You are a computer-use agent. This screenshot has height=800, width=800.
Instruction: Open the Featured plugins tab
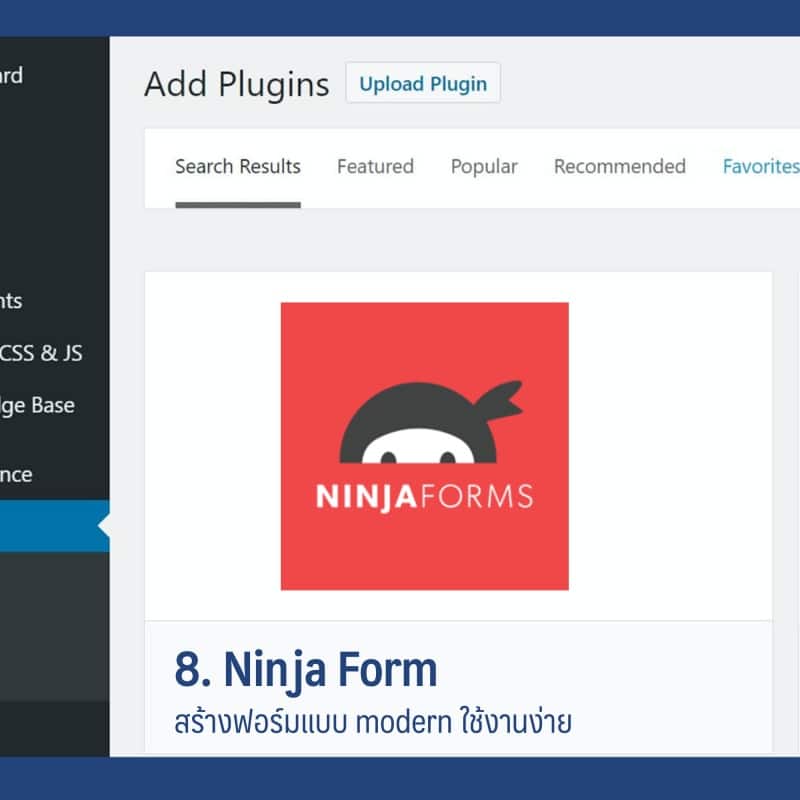coord(375,167)
